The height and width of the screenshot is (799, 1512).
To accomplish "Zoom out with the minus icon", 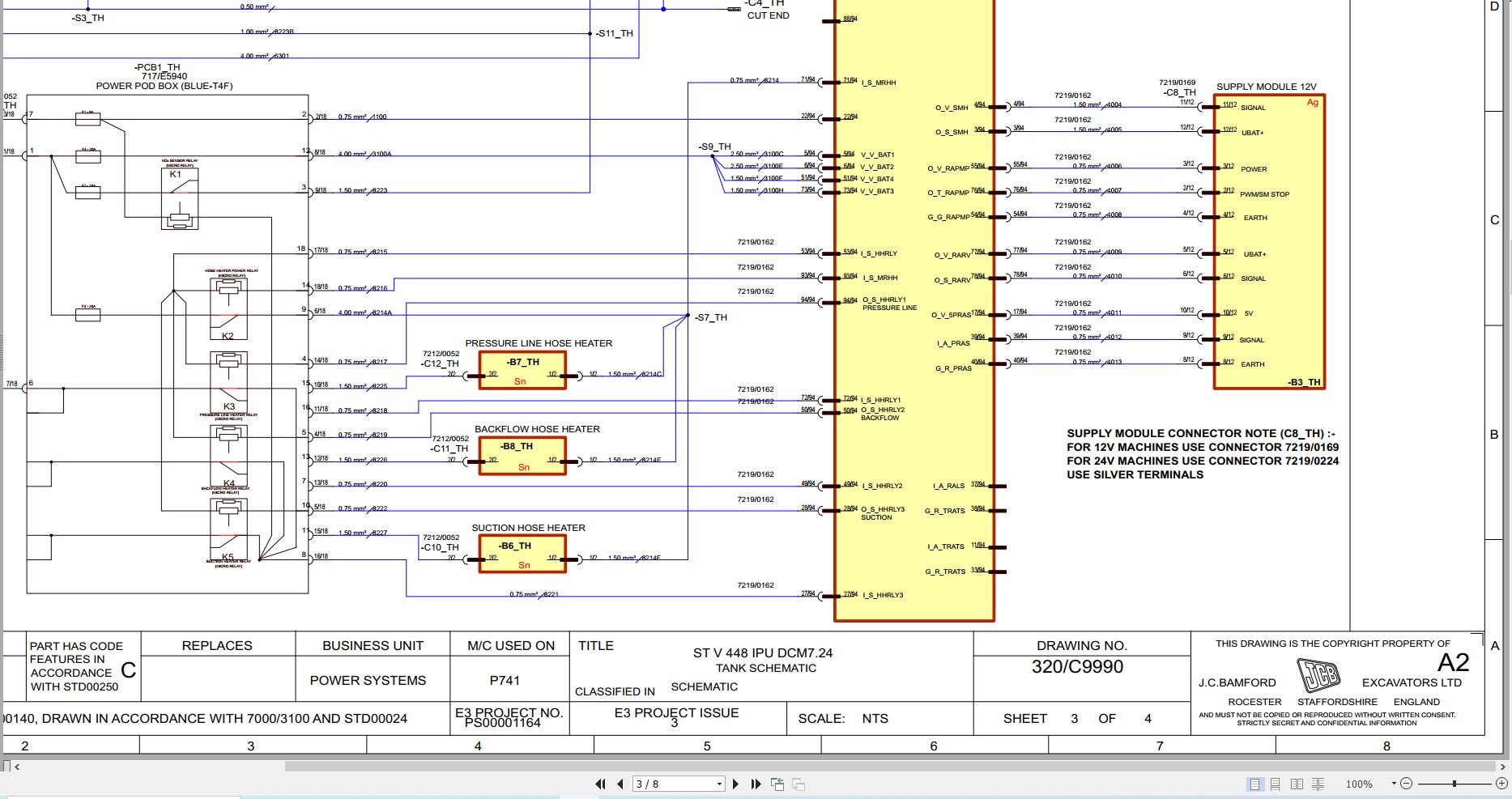I will [1407, 783].
